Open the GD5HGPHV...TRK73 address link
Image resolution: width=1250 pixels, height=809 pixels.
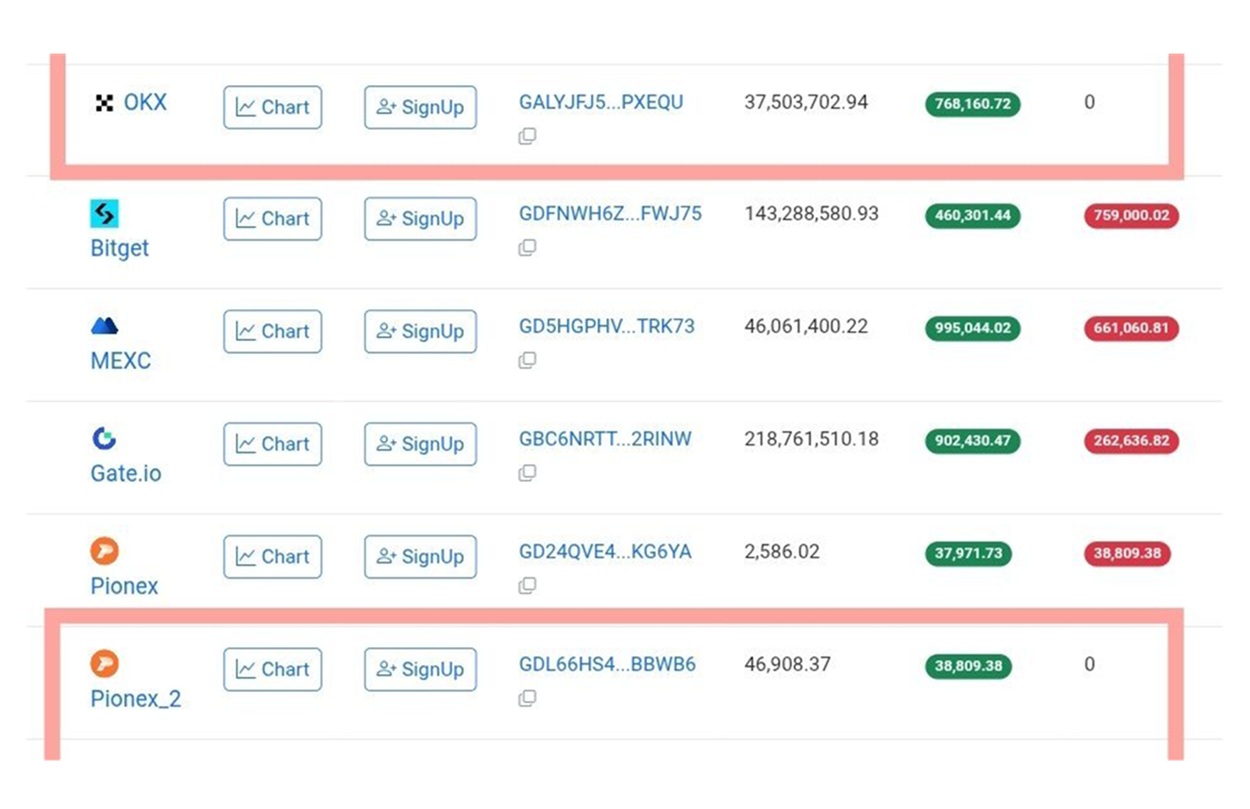click(606, 326)
